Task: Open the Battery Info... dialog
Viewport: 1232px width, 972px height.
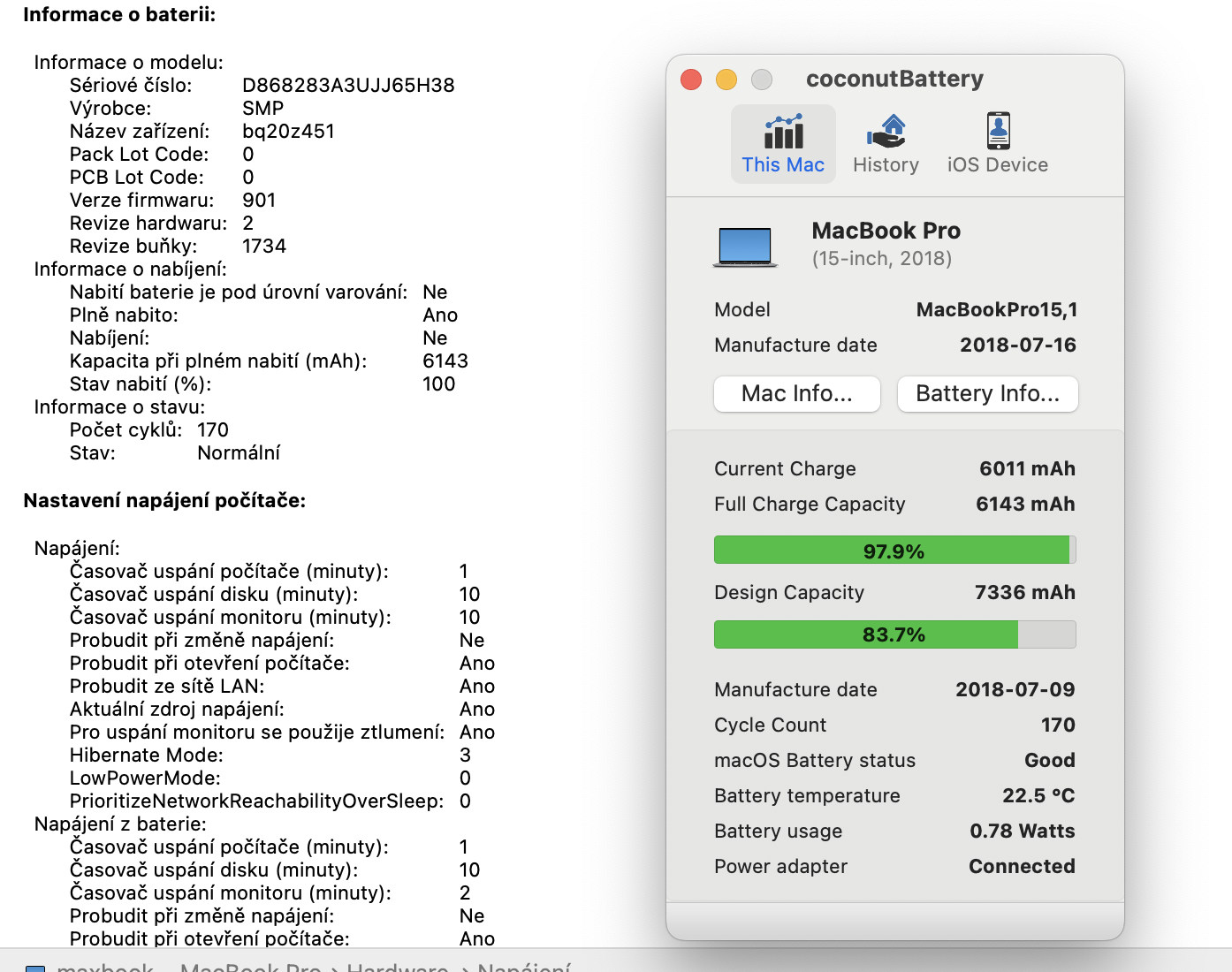Action: [988, 394]
